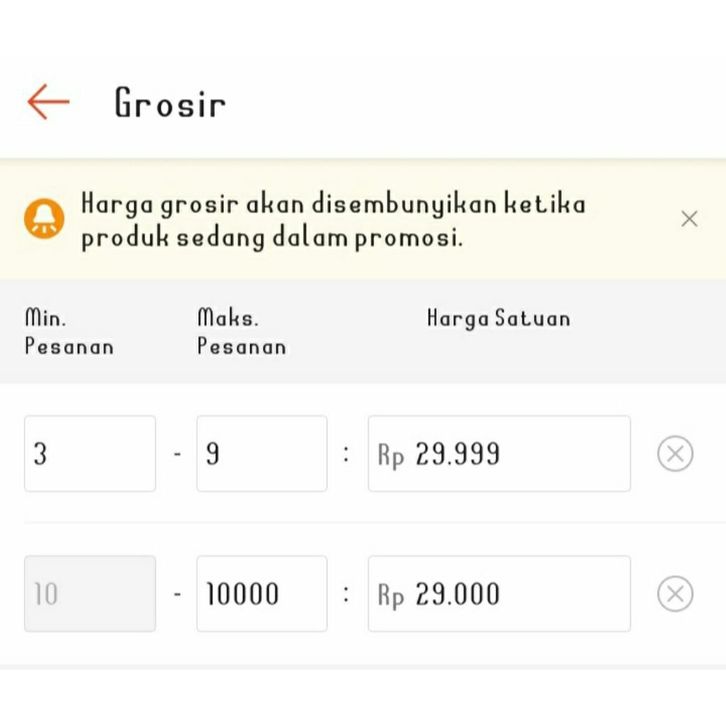The height and width of the screenshot is (726, 726).
Task: Delete the 10 - 10000 wholesale tier
Action: point(675,594)
